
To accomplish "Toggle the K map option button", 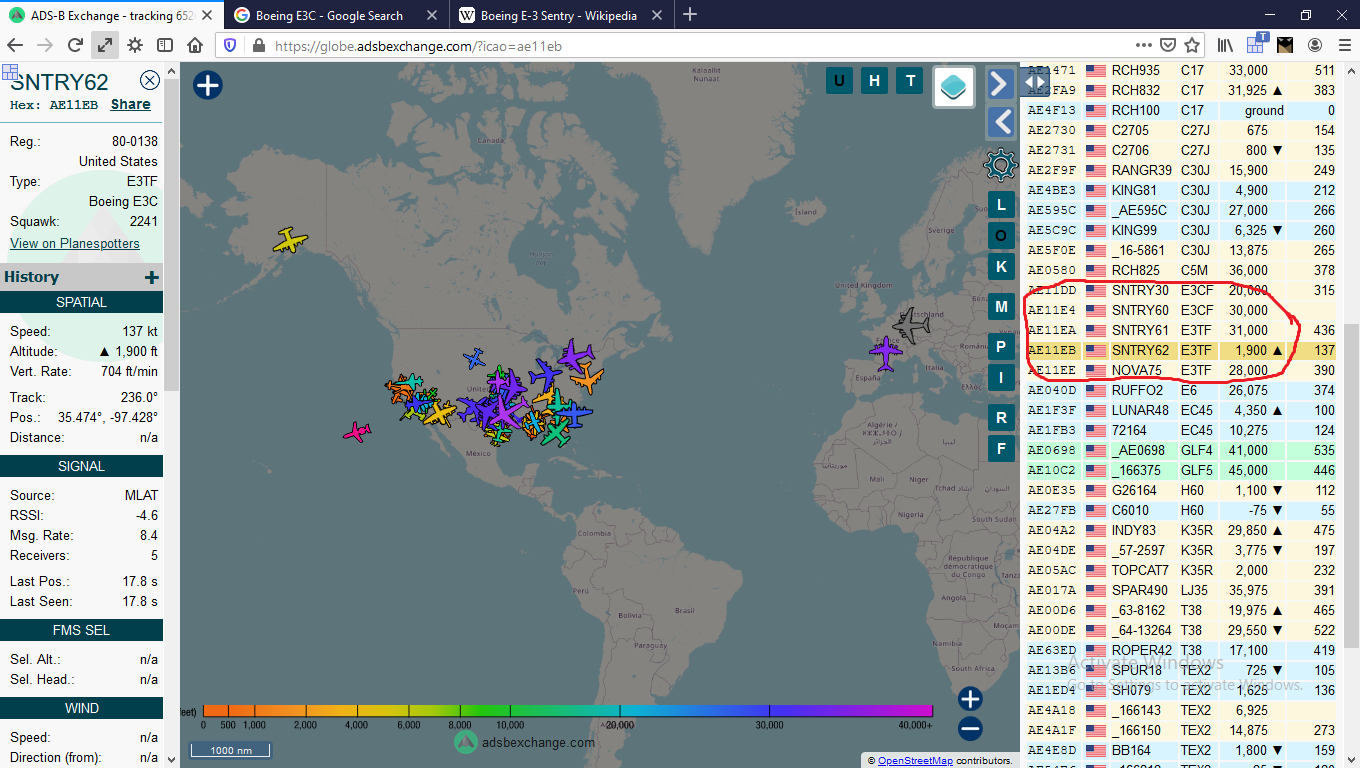I will point(1001,266).
